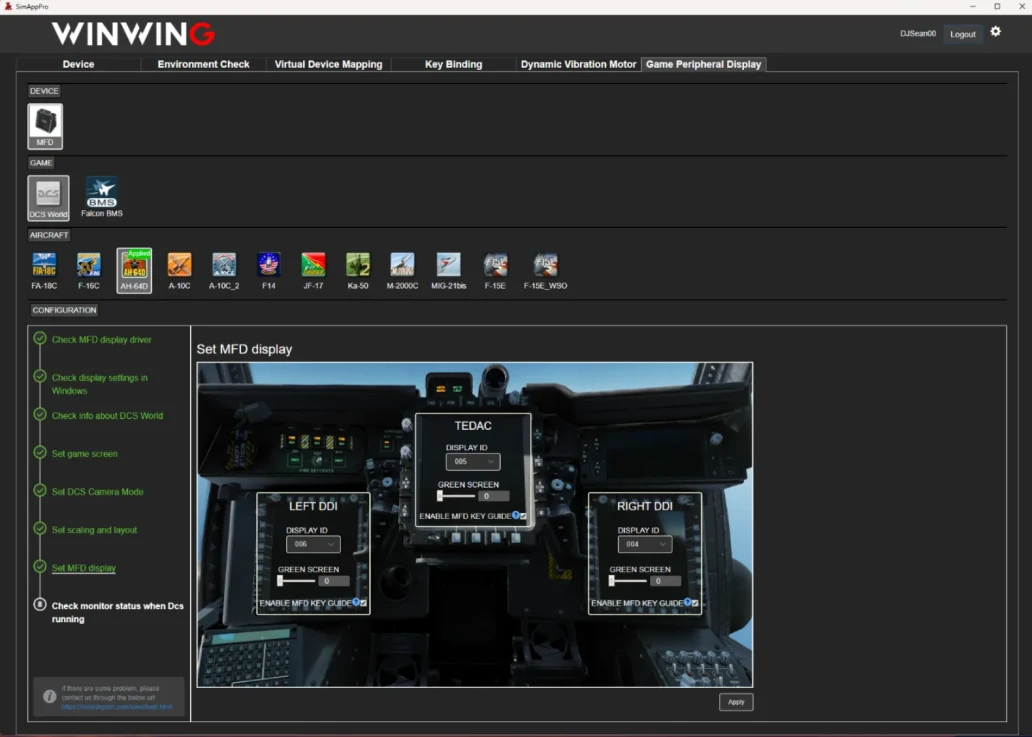
Task: Select the F14 aircraft
Action: (x=269, y=270)
